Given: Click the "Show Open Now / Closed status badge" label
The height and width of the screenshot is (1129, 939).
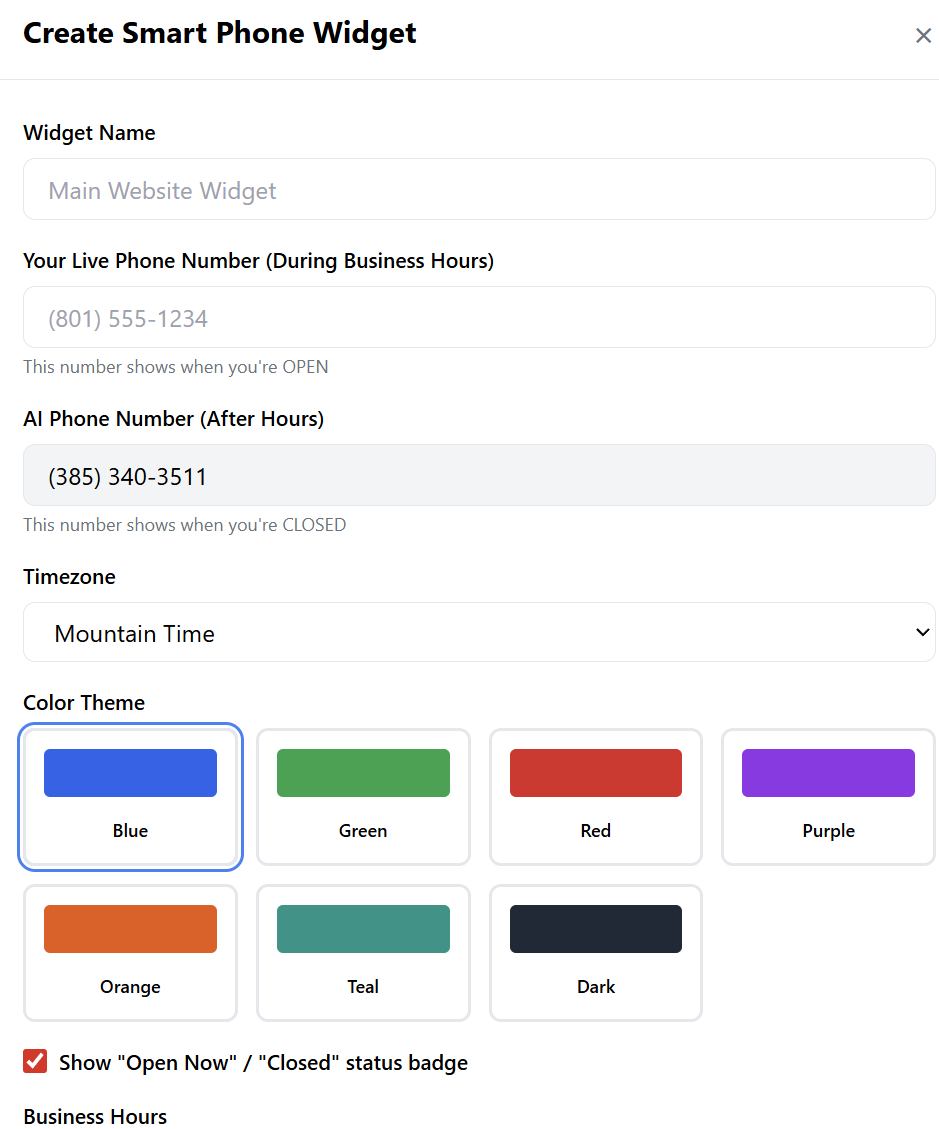Looking at the screenshot, I should (263, 1062).
